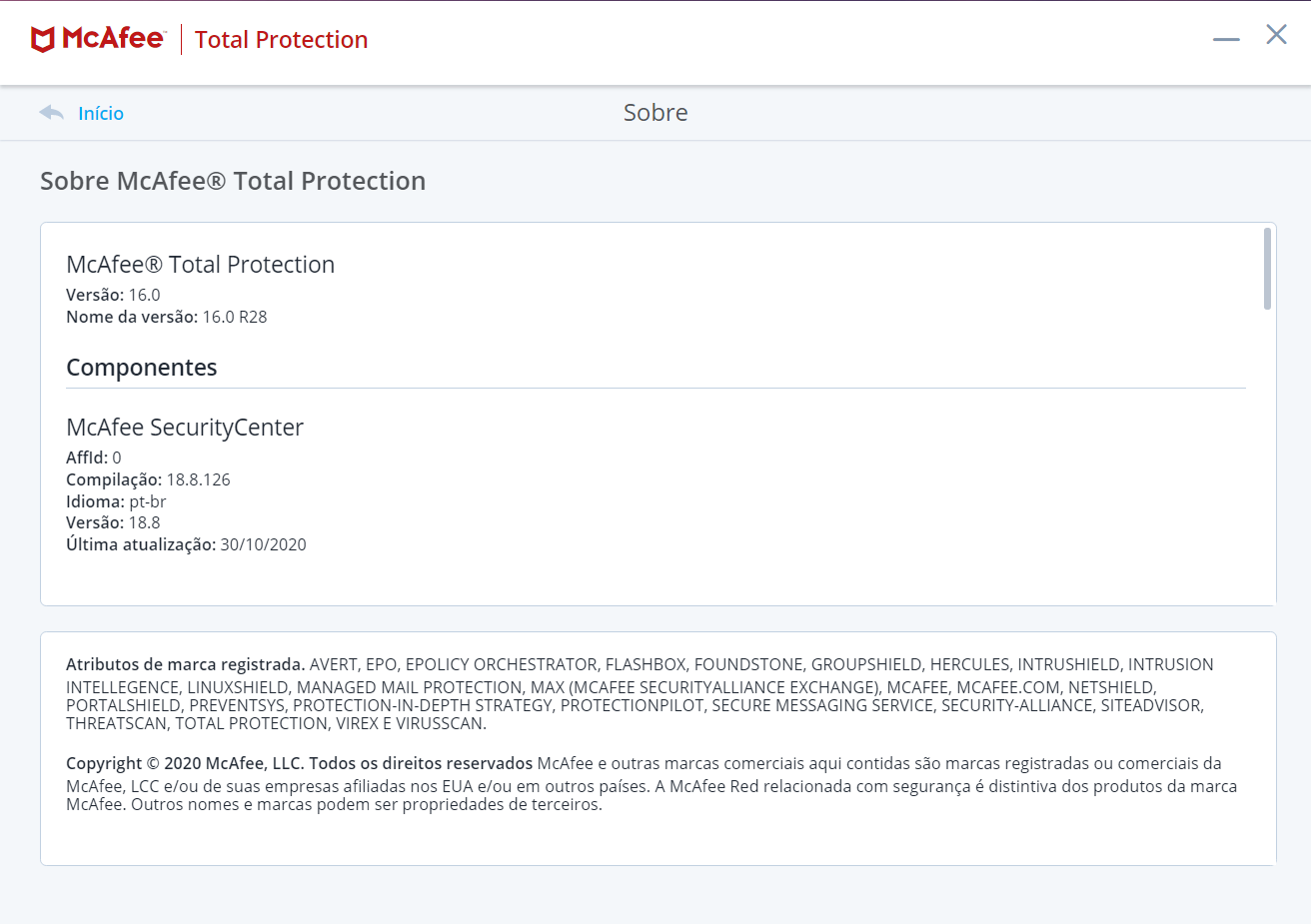This screenshot has height=924, width=1311.
Task: Click the Versão: 16.0 line
Action: click(x=113, y=295)
